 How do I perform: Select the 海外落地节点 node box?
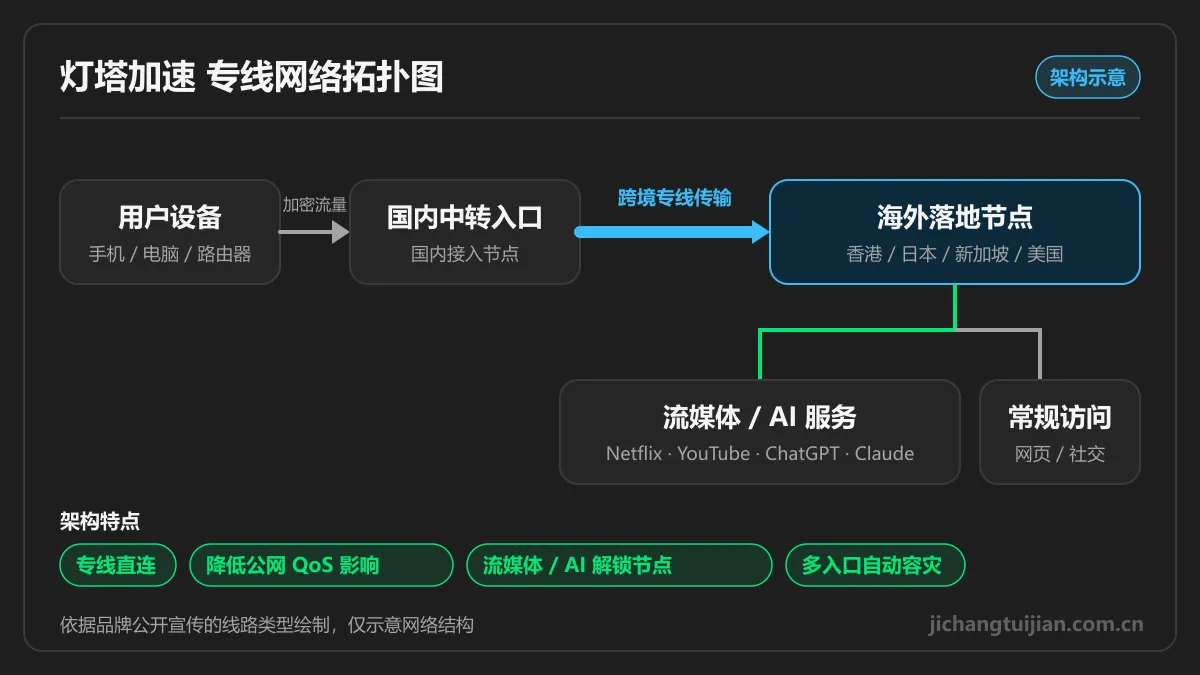(x=955, y=232)
